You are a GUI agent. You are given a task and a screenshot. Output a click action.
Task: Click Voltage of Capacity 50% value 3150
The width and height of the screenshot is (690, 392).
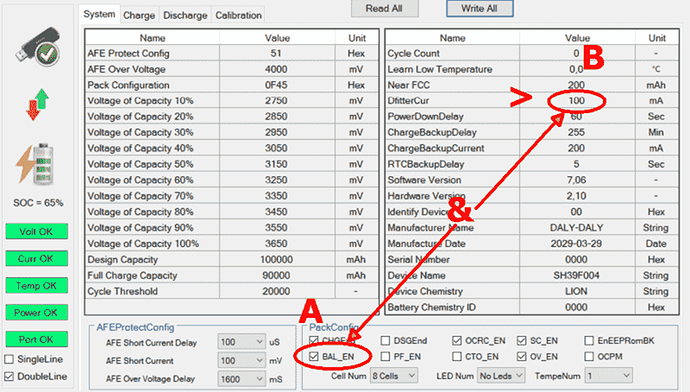pos(277,164)
